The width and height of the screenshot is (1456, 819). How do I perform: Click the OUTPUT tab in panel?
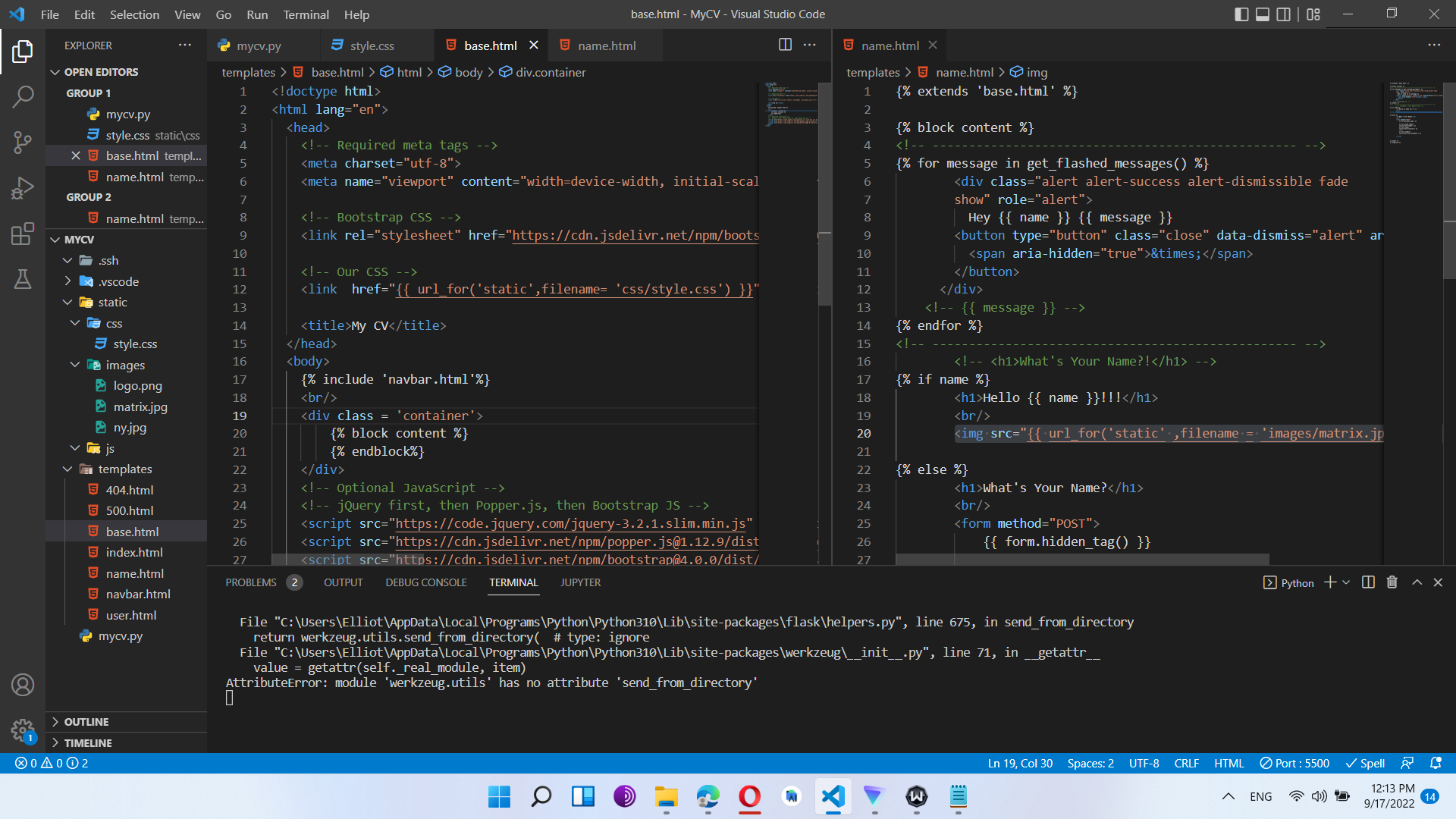346,582
